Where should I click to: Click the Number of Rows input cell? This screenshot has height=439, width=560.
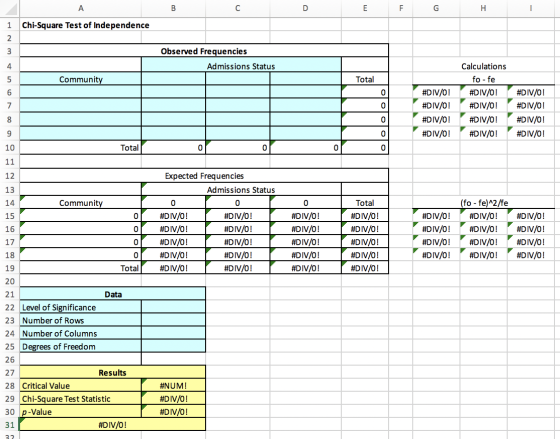[x=174, y=320]
